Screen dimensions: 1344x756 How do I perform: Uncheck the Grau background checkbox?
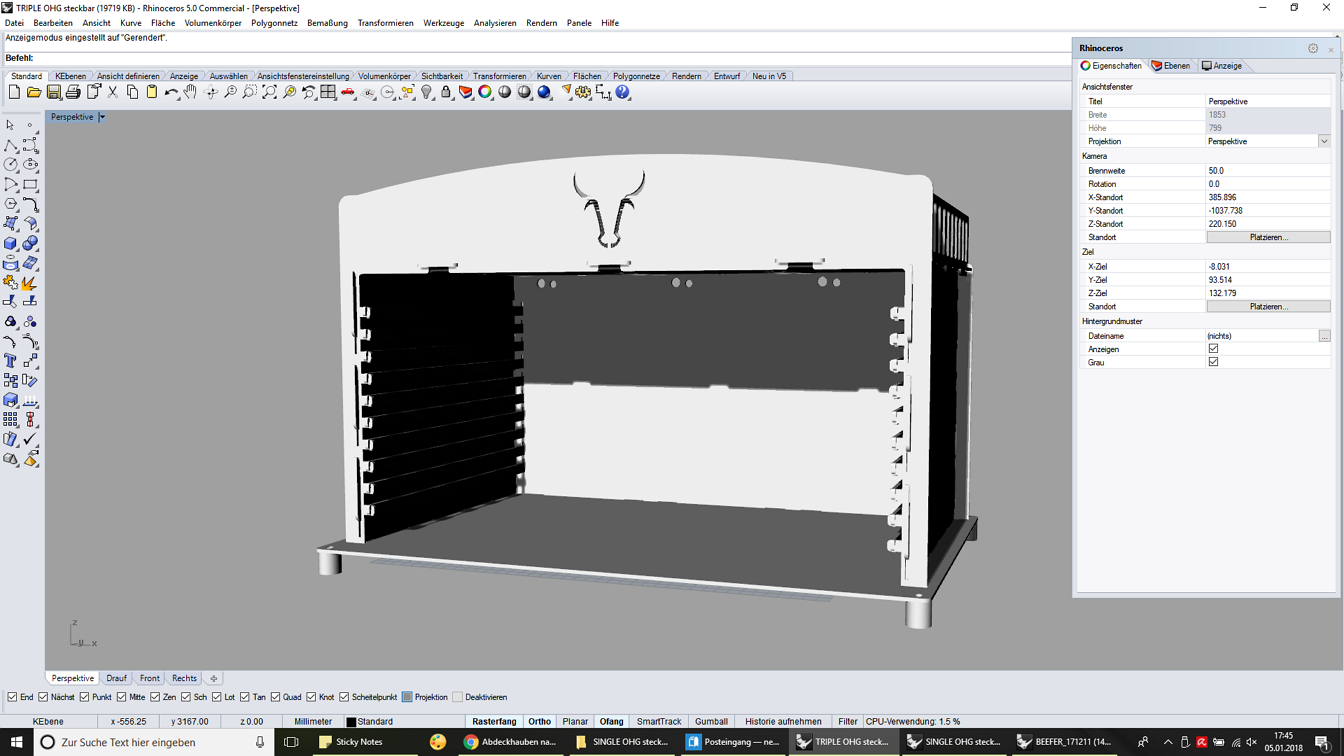(x=1213, y=362)
